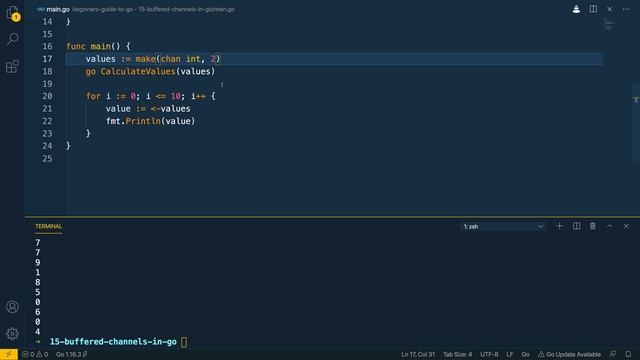The width and height of the screenshot is (640, 360).
Task: Place the cursor on 'func main()'
Action: (98, 47)
